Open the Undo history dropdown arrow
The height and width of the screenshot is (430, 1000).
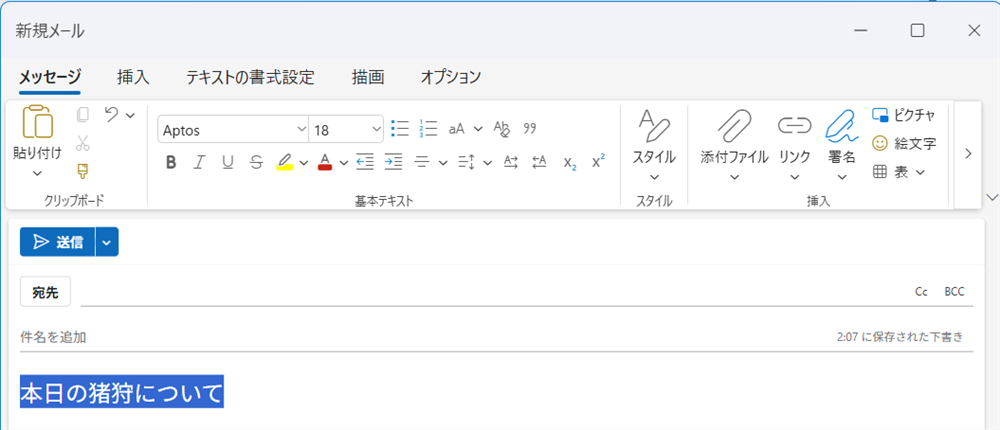pos(130,115)
